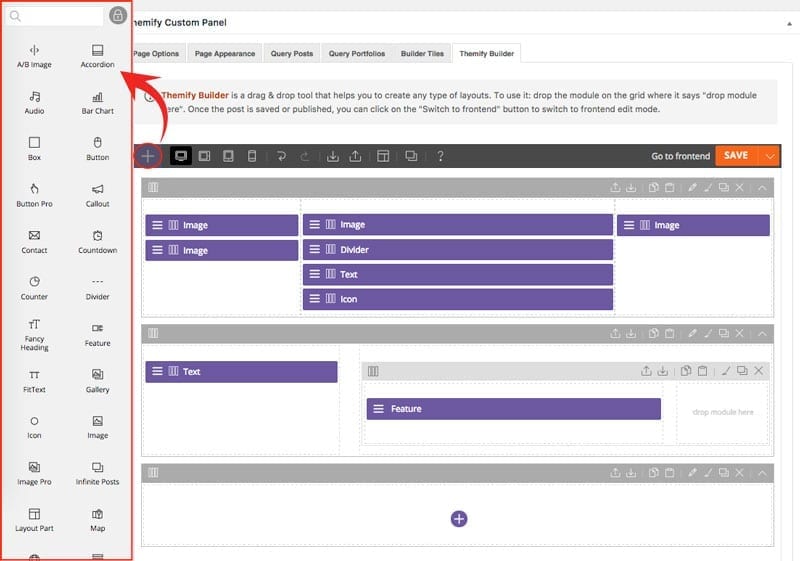Select the Infinite Posts module

(x=97, y=474)
